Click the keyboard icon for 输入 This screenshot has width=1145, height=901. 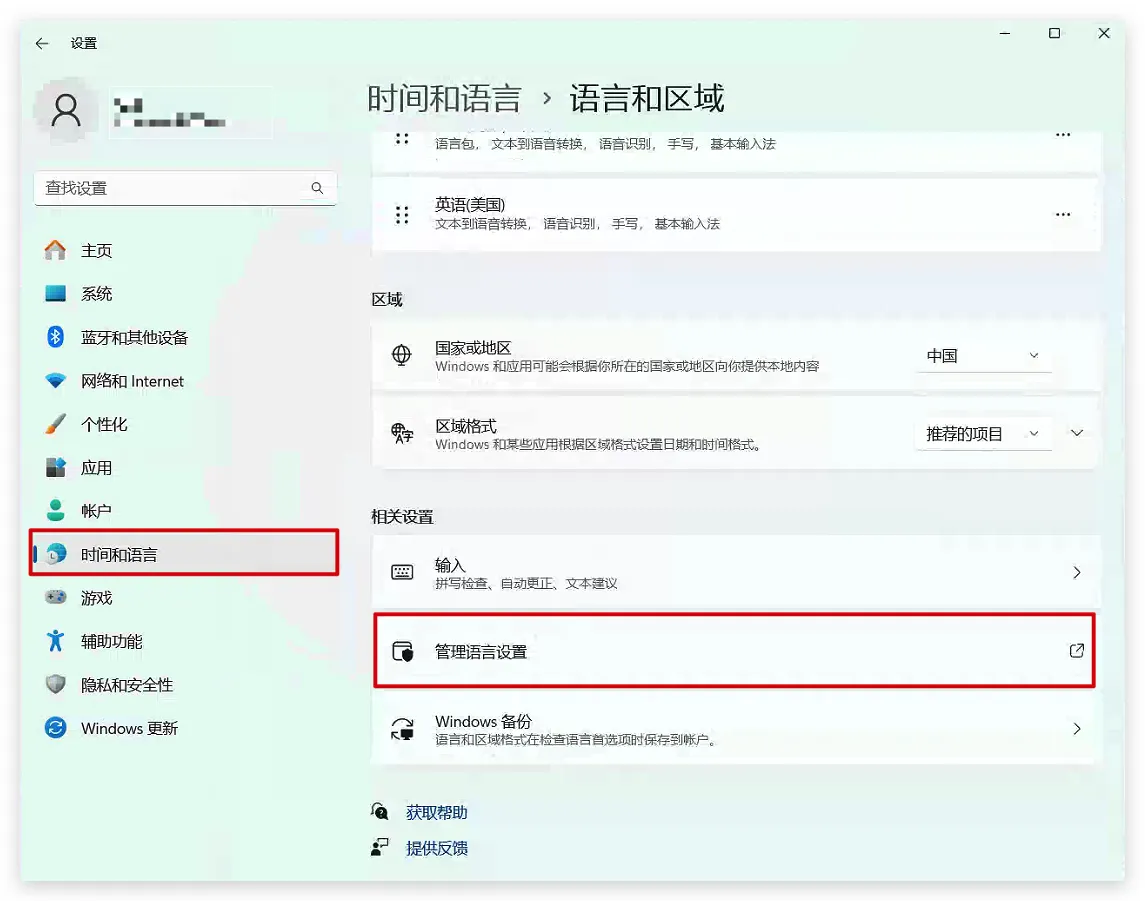click(x=402, y=572)
